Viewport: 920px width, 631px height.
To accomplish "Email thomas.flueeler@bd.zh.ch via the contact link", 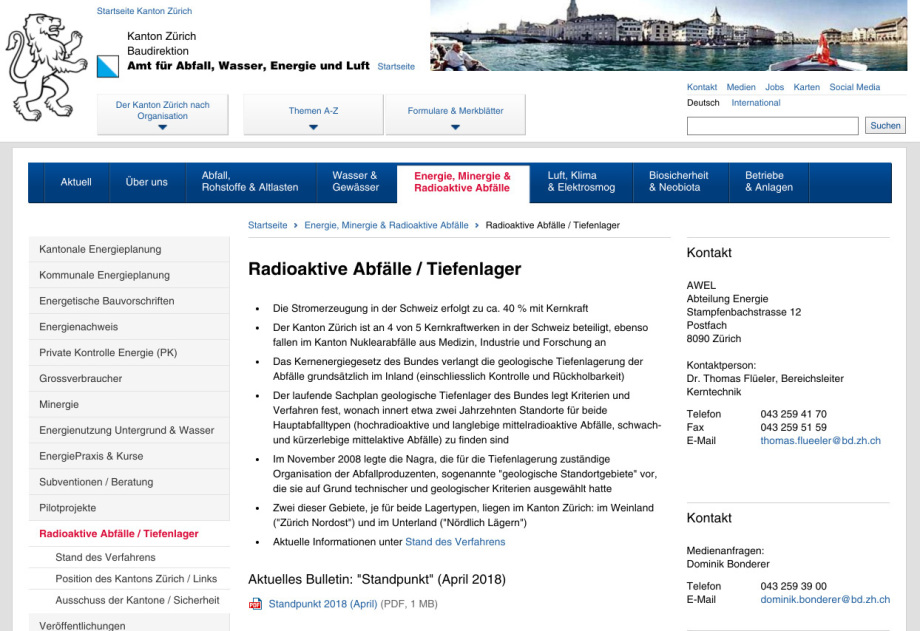I will (820, 440).
